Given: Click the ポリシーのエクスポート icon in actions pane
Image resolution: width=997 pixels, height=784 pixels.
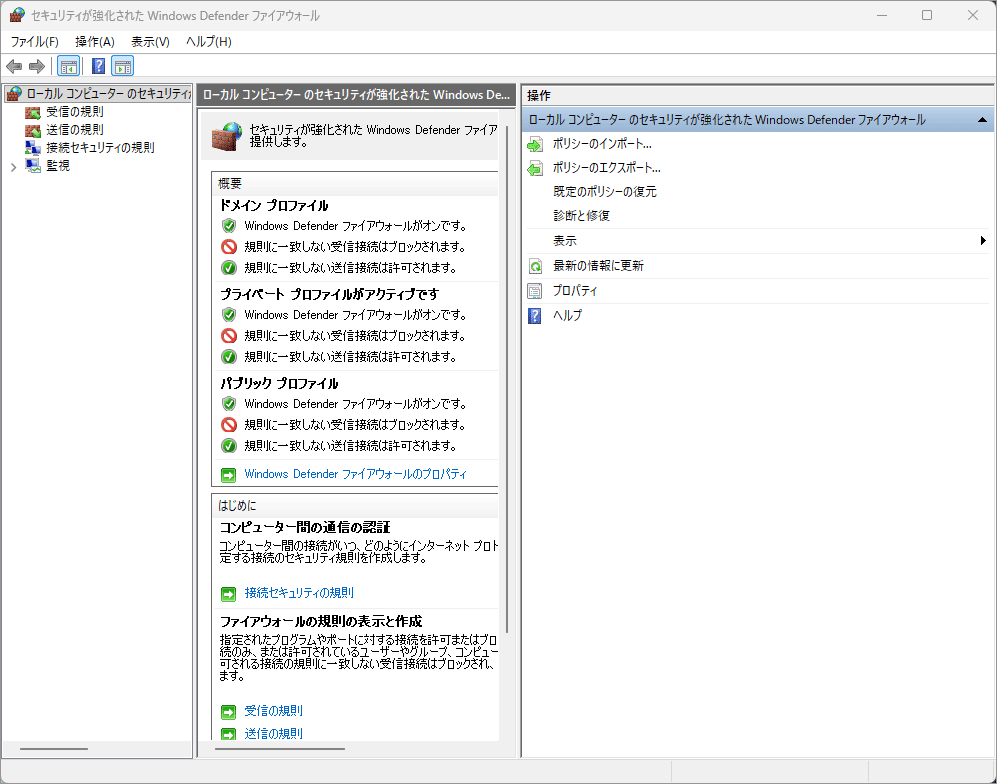Looking at the screenshot, I should point(535,168).
